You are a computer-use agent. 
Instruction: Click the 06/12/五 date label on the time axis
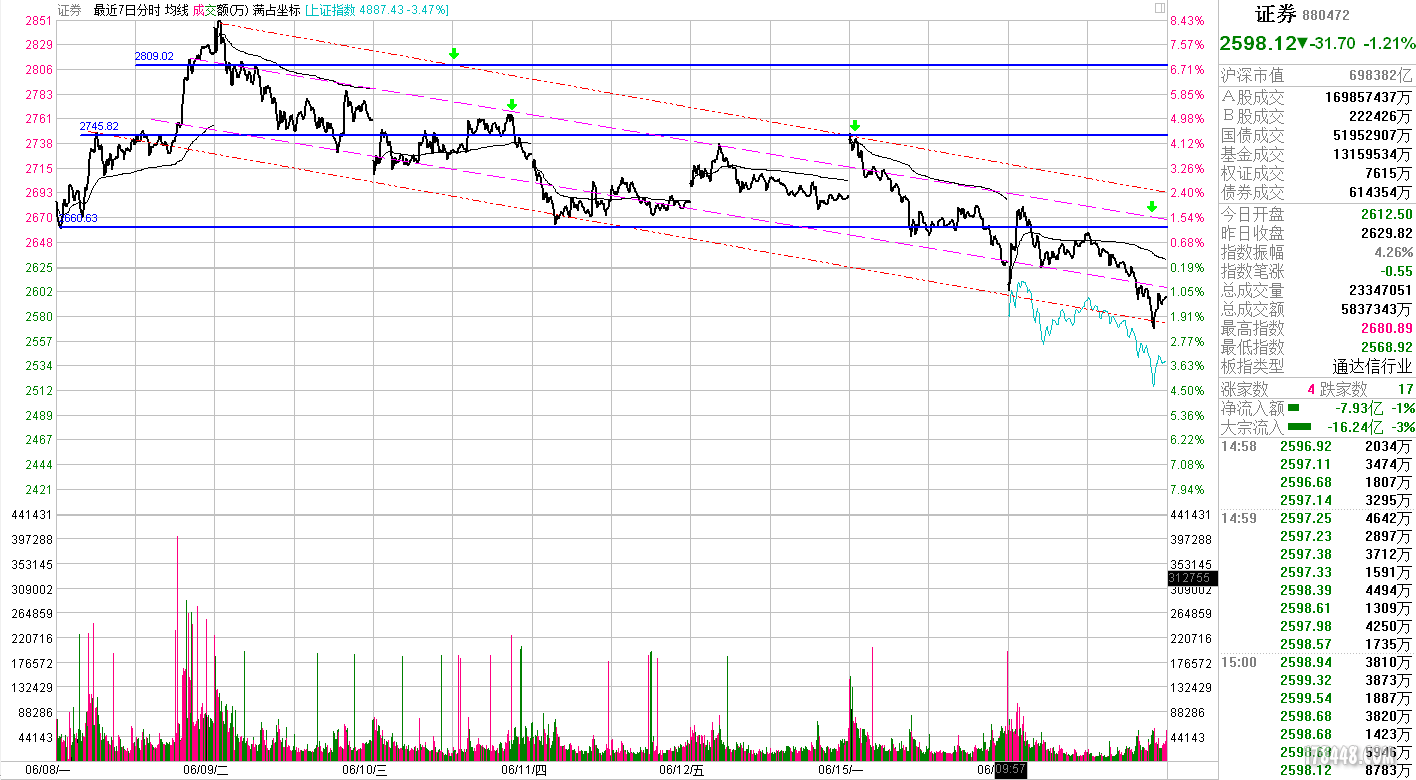pos(683,770)
